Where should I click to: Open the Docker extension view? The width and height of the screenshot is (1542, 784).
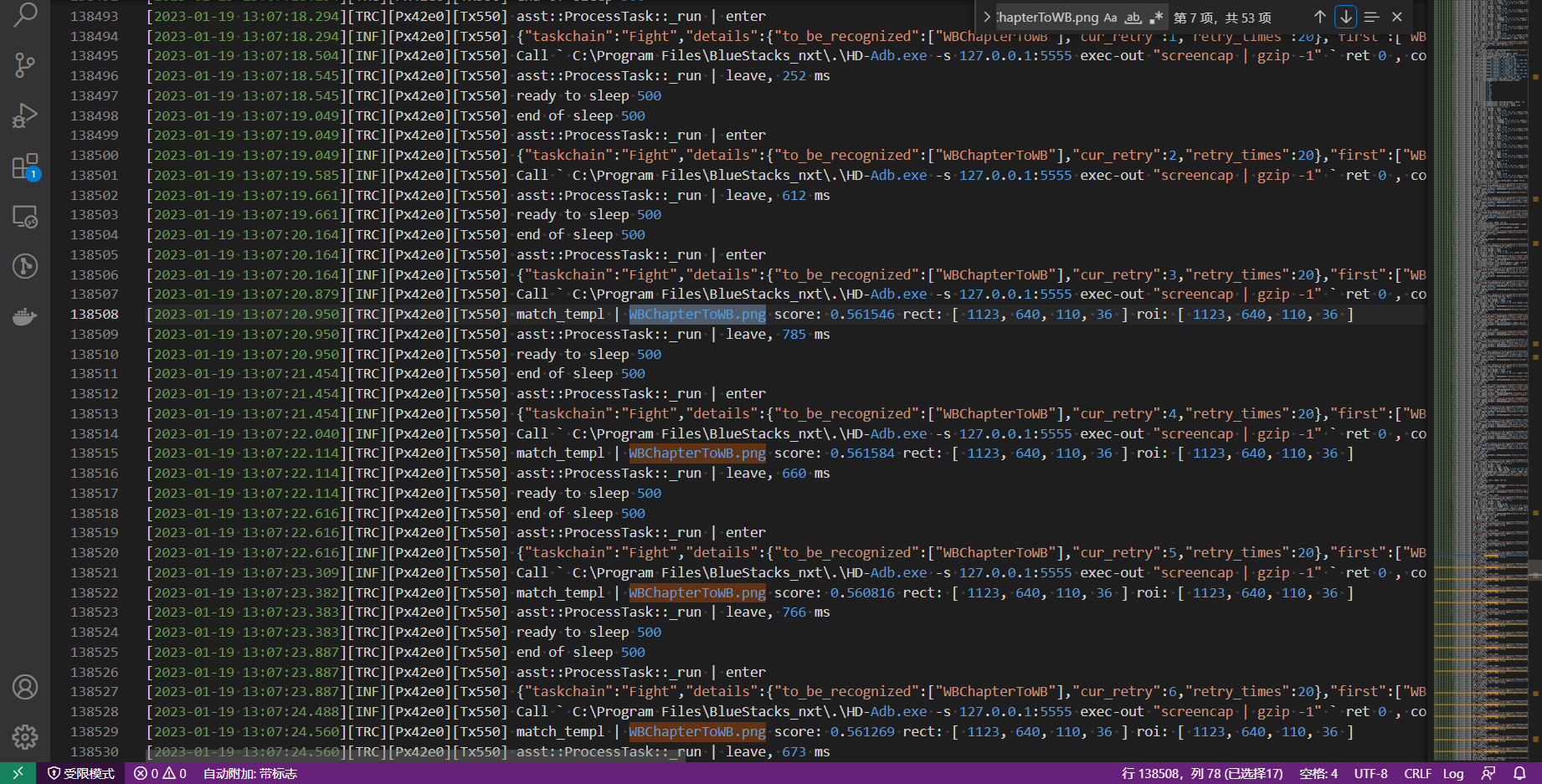click(x=25, y=316)
